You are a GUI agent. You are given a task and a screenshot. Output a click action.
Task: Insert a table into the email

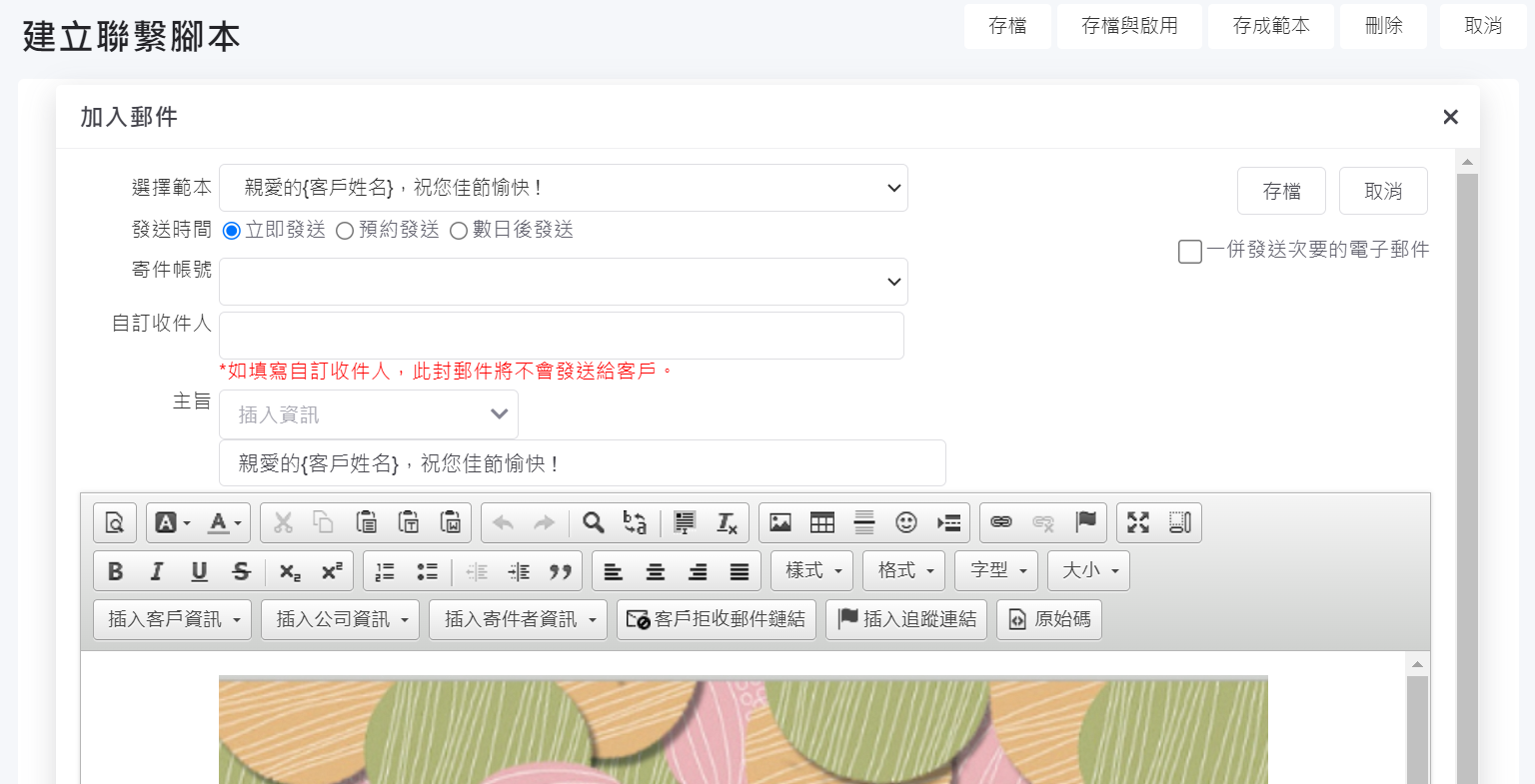(x=822, y=522)
